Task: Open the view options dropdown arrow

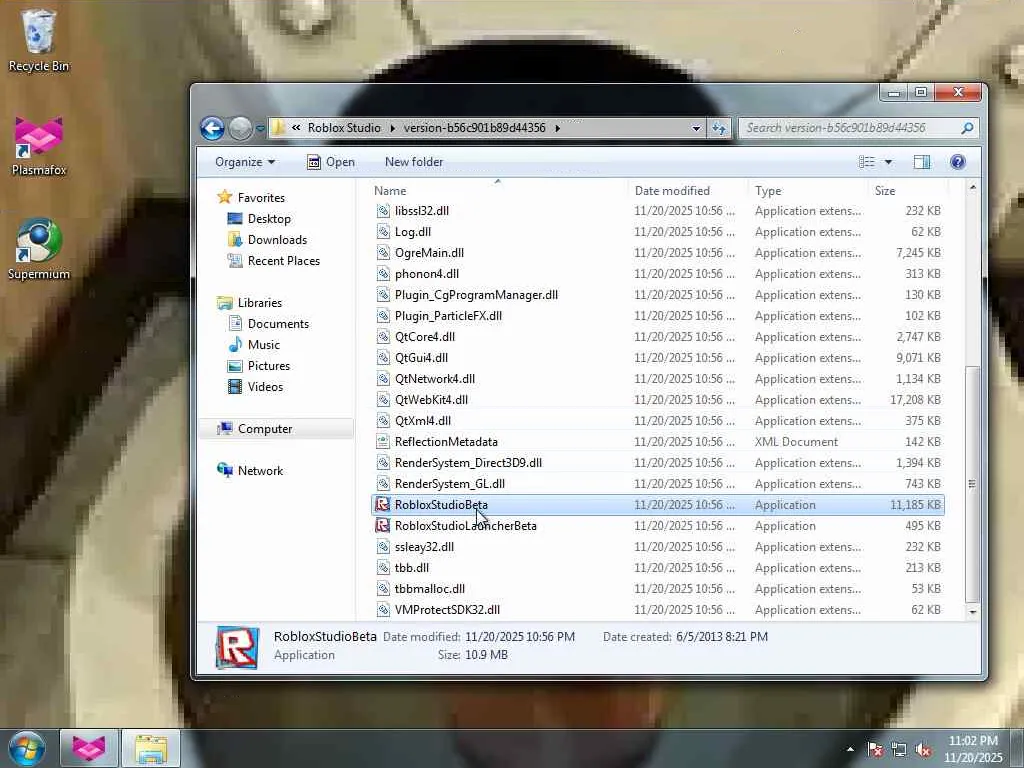Action: pos(888,162)
